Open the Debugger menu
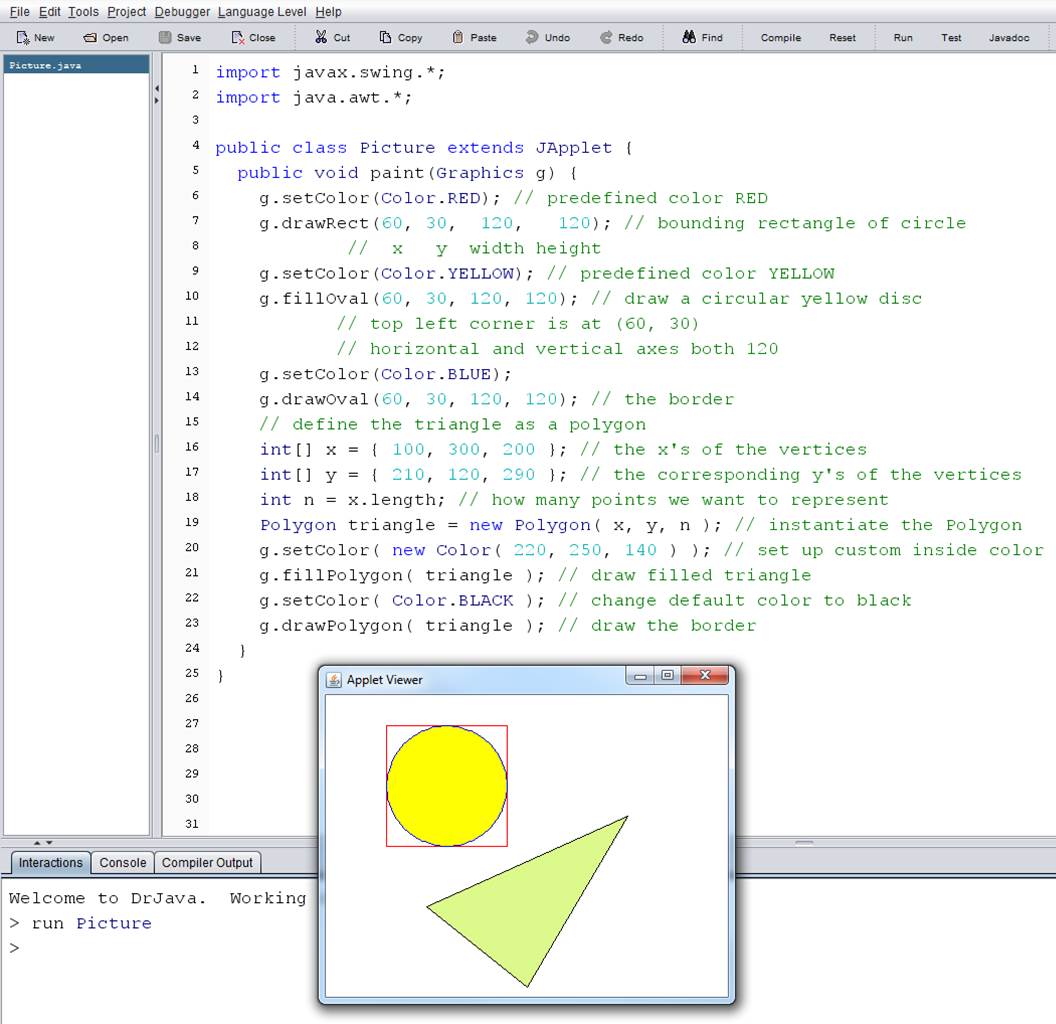 pos(183,11)
